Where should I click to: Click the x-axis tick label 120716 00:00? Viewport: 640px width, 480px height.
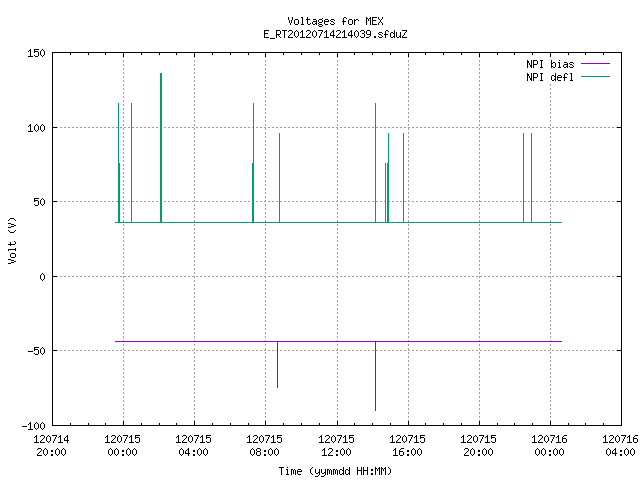(549, 446)
